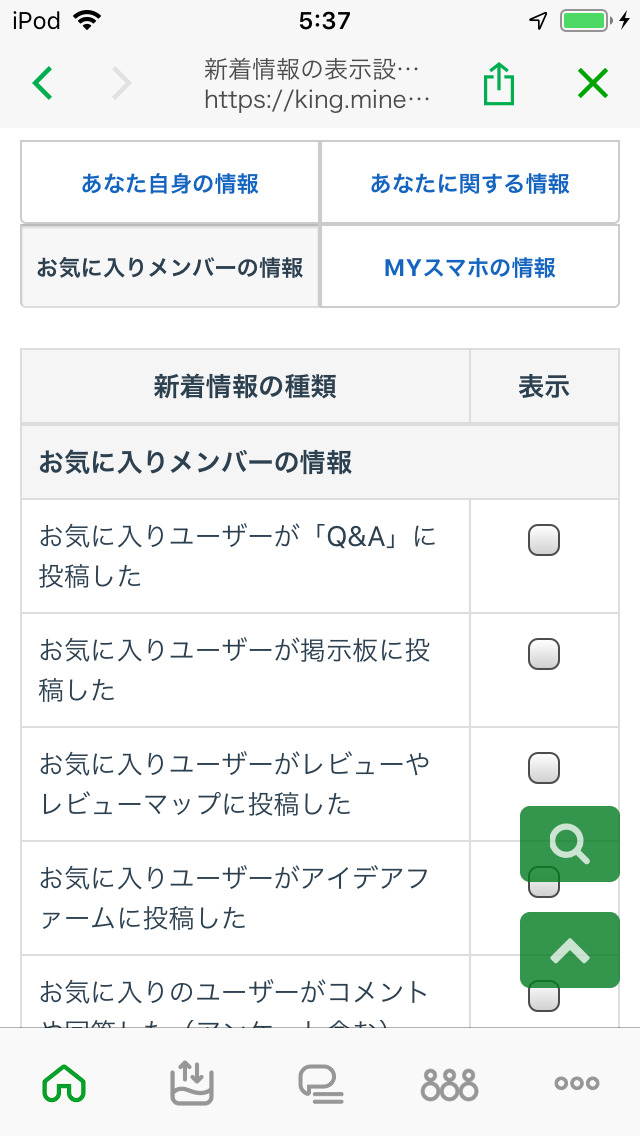Screen dimensions: 640x1136
Task: Open the inbox tray icon in bottom bar
Action: coord(192,1083)
